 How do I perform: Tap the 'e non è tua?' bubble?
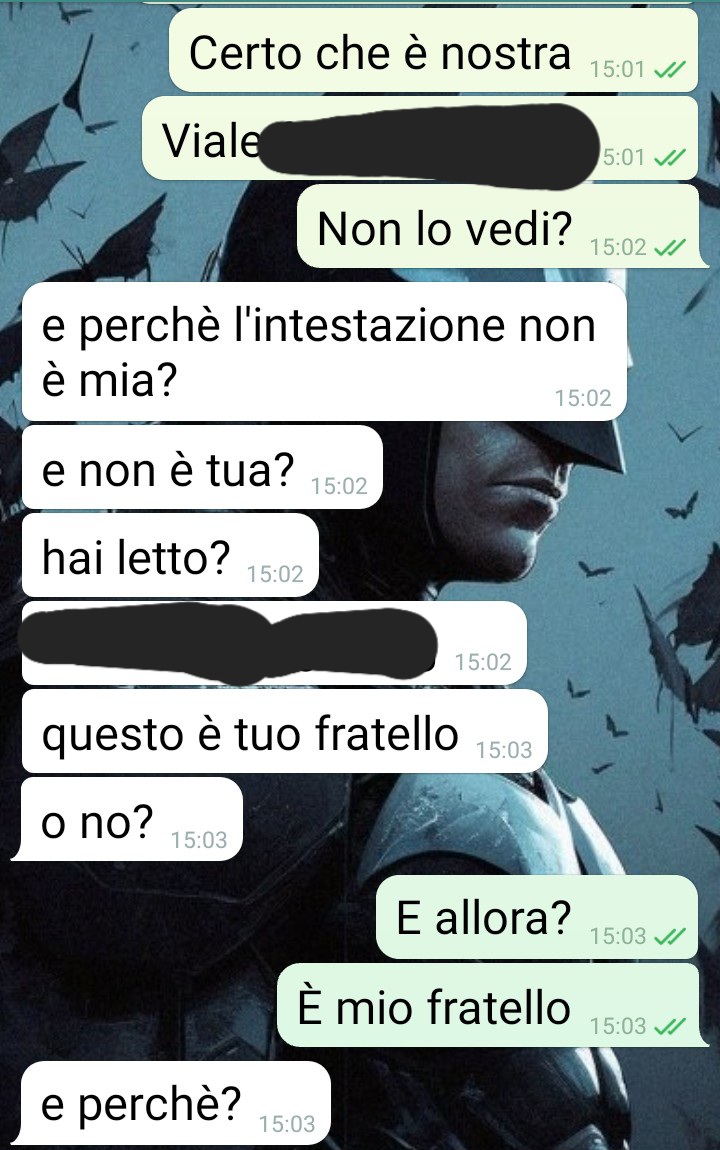tap(202, 467)
